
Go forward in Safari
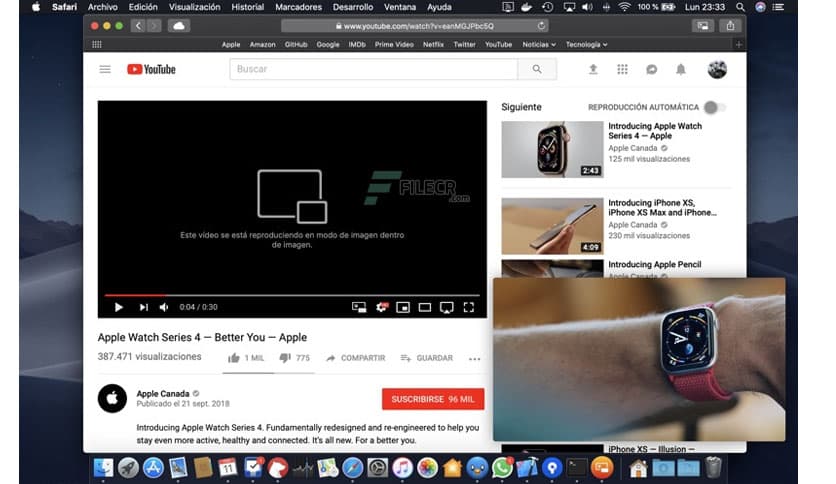point(154,26)
